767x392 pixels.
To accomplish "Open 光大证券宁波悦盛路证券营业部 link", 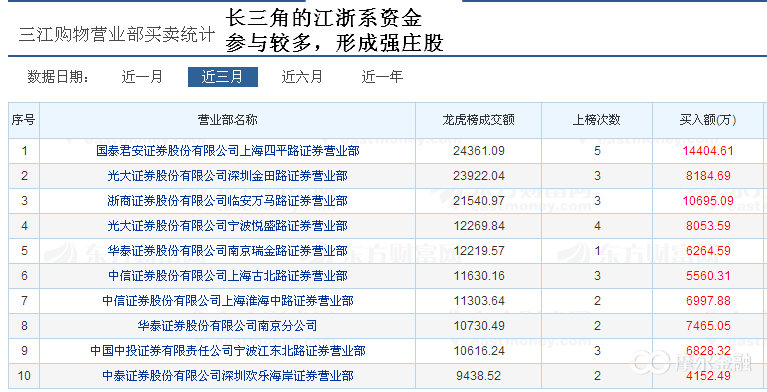I will 227,226.
